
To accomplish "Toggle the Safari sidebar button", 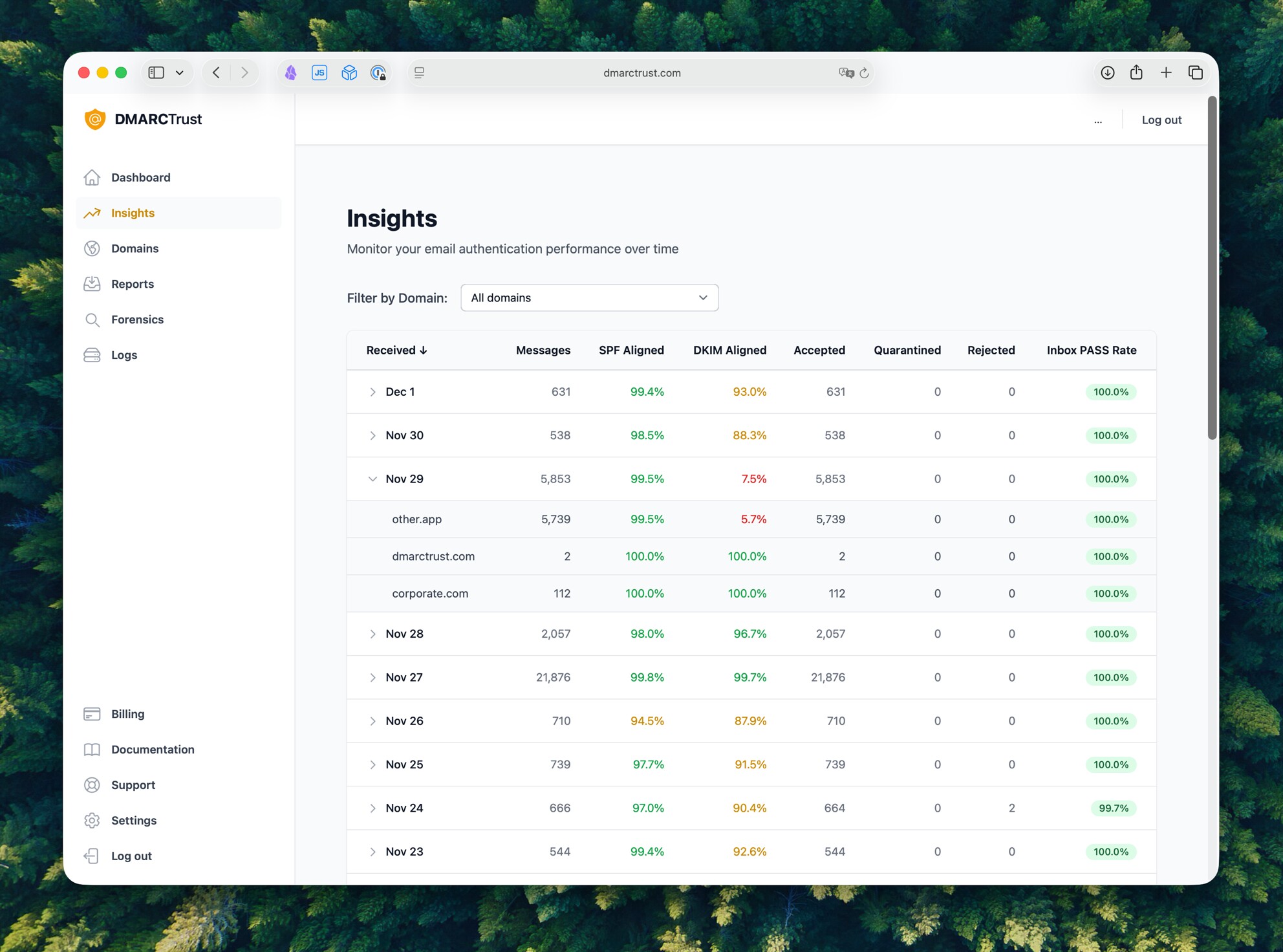I will tap(156, 73).
